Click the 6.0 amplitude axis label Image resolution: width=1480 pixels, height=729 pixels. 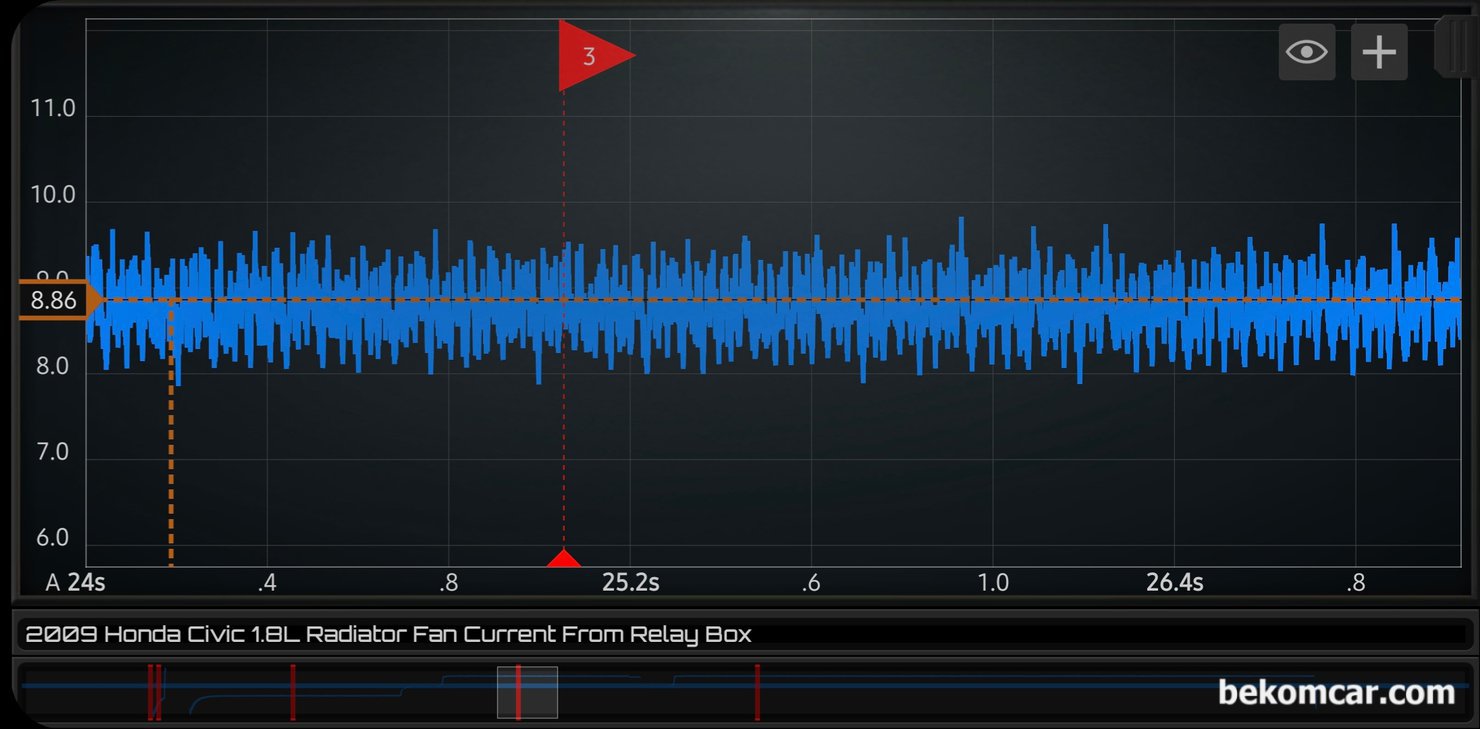coord(53,539)
